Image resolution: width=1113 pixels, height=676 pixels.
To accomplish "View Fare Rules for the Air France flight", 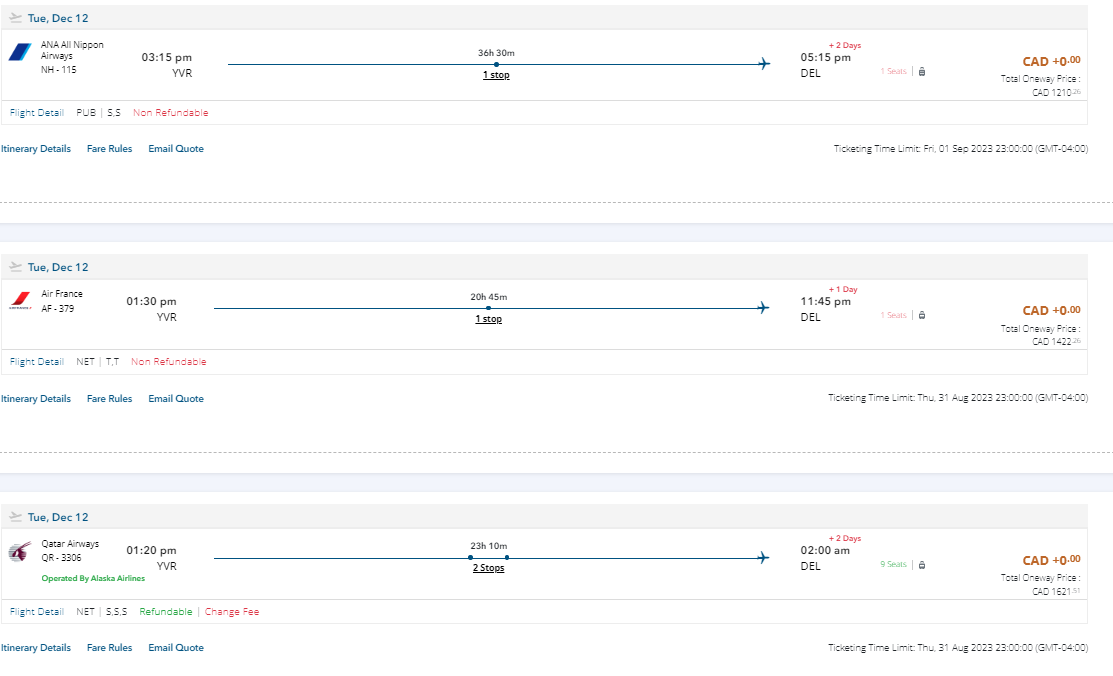I will (109, 399).
